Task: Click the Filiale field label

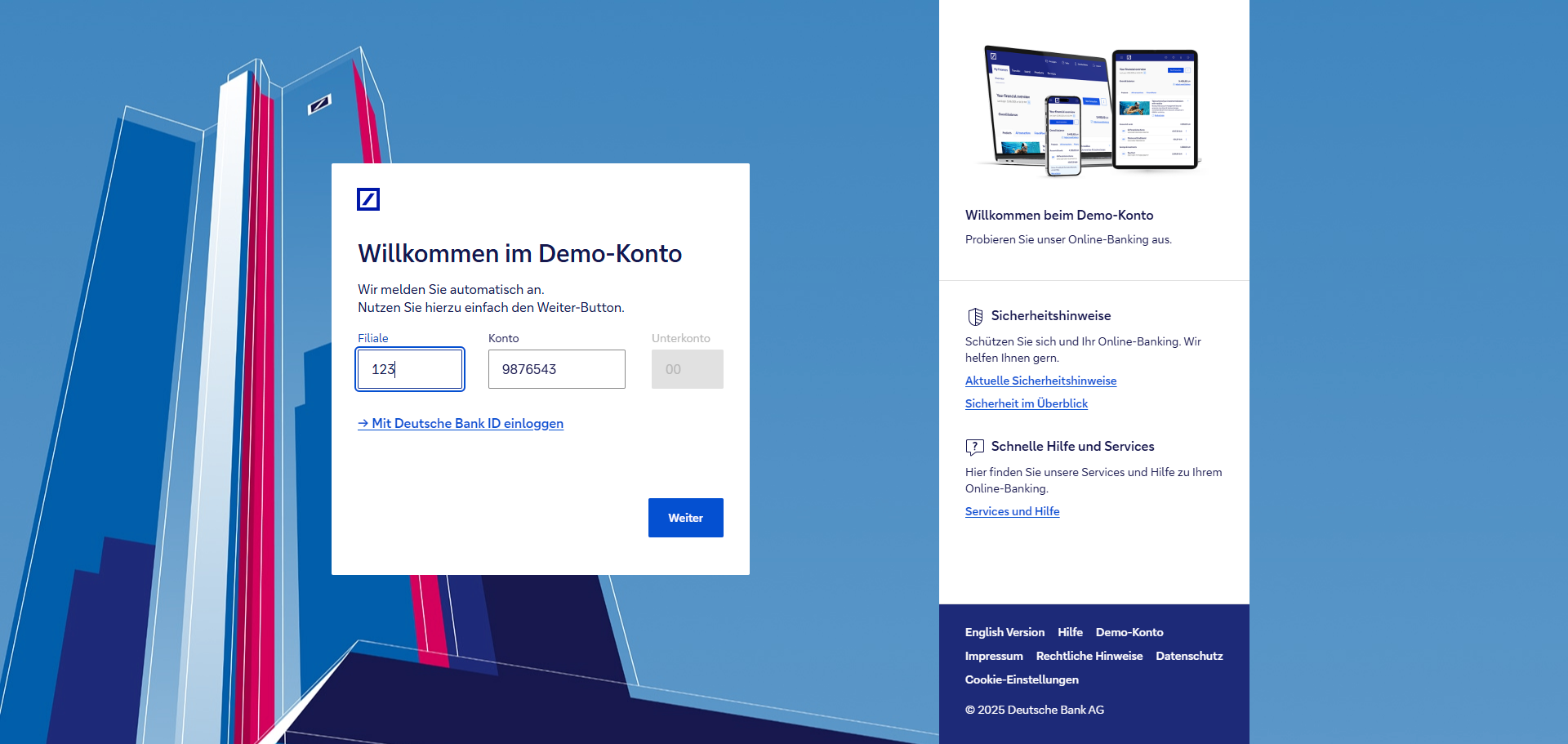Action: 373,338
